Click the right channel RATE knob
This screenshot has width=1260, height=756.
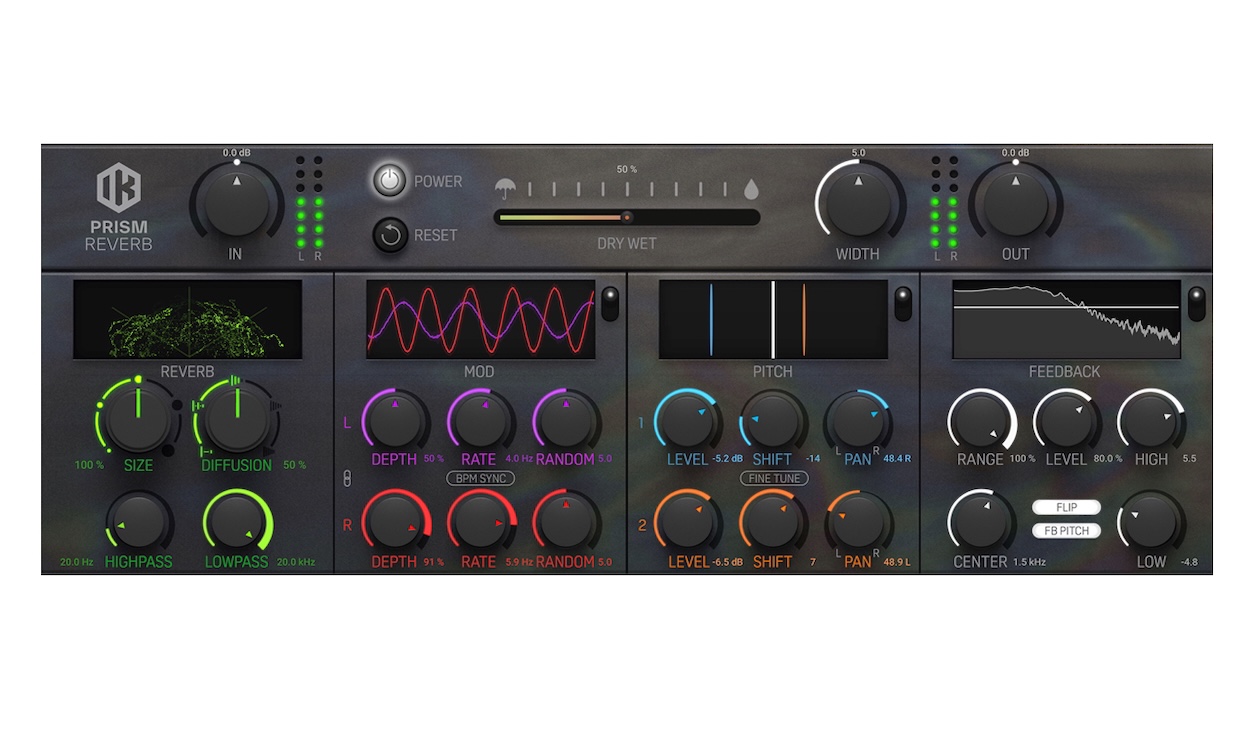click(480, 522)
